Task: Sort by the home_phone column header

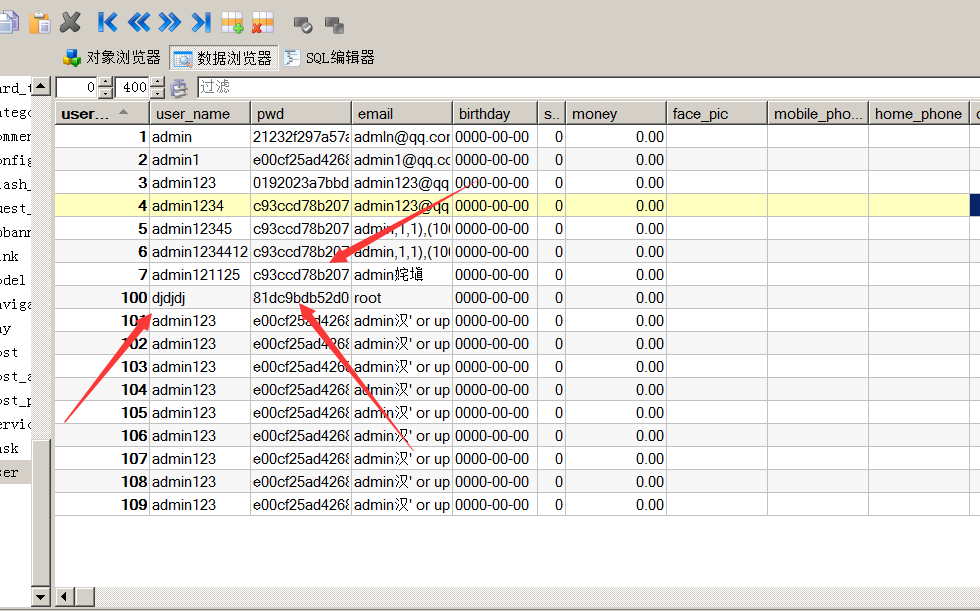Action: tap(919, 114)
